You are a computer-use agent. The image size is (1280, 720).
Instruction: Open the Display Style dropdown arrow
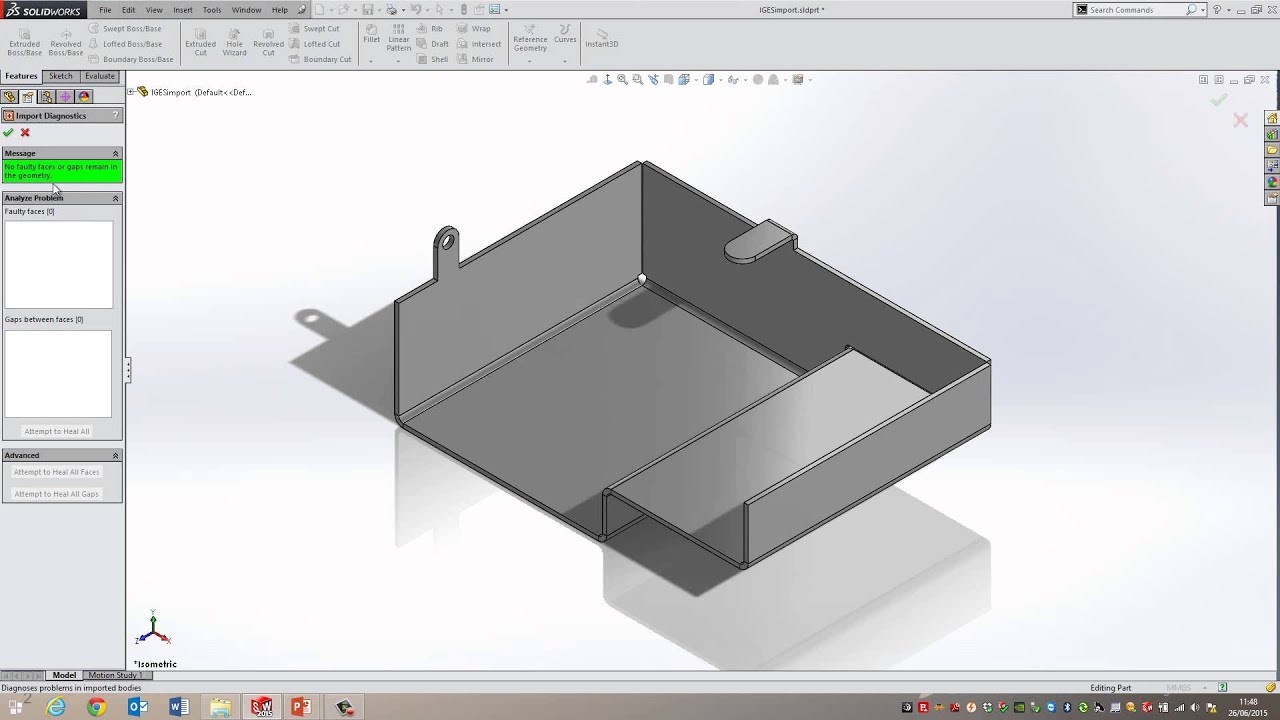point(719,80)
